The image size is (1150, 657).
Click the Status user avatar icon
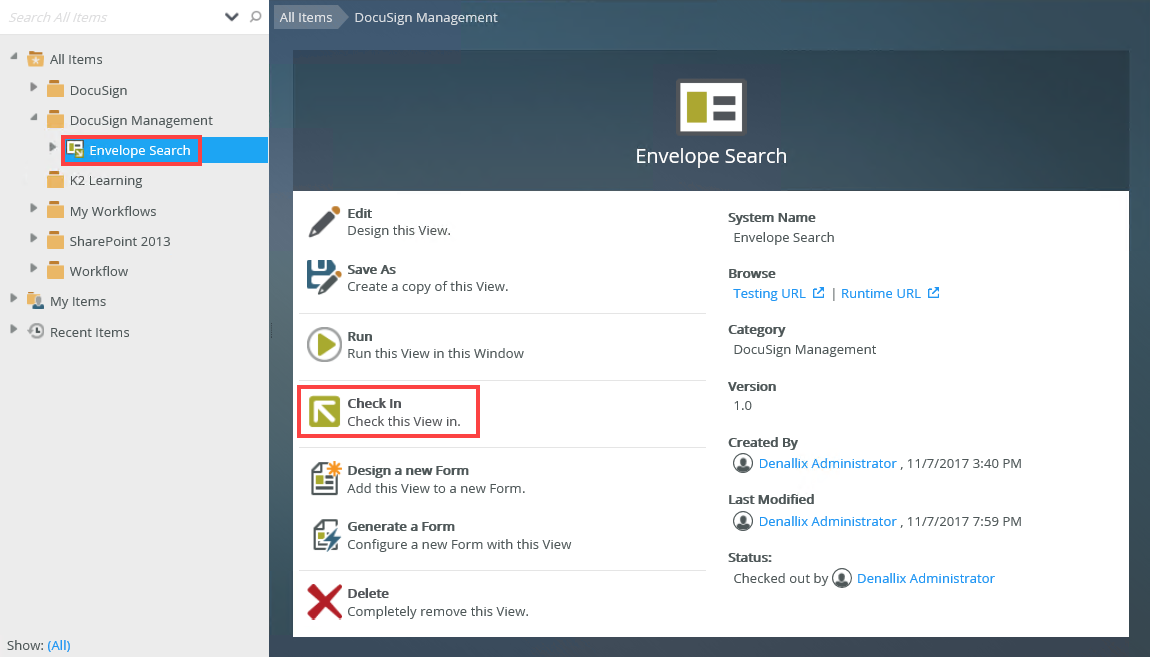point(842,578)
